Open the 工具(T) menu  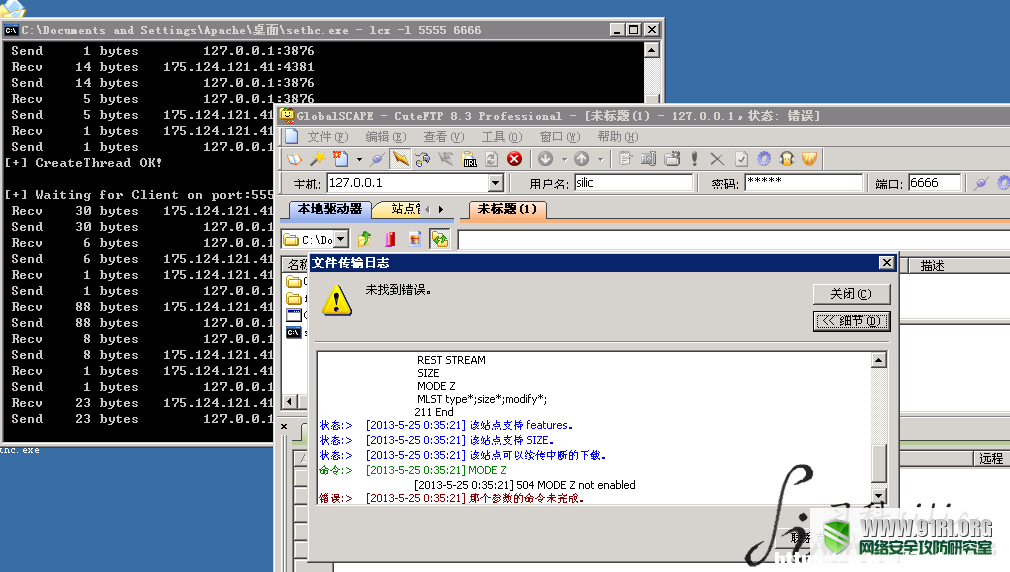502,137
